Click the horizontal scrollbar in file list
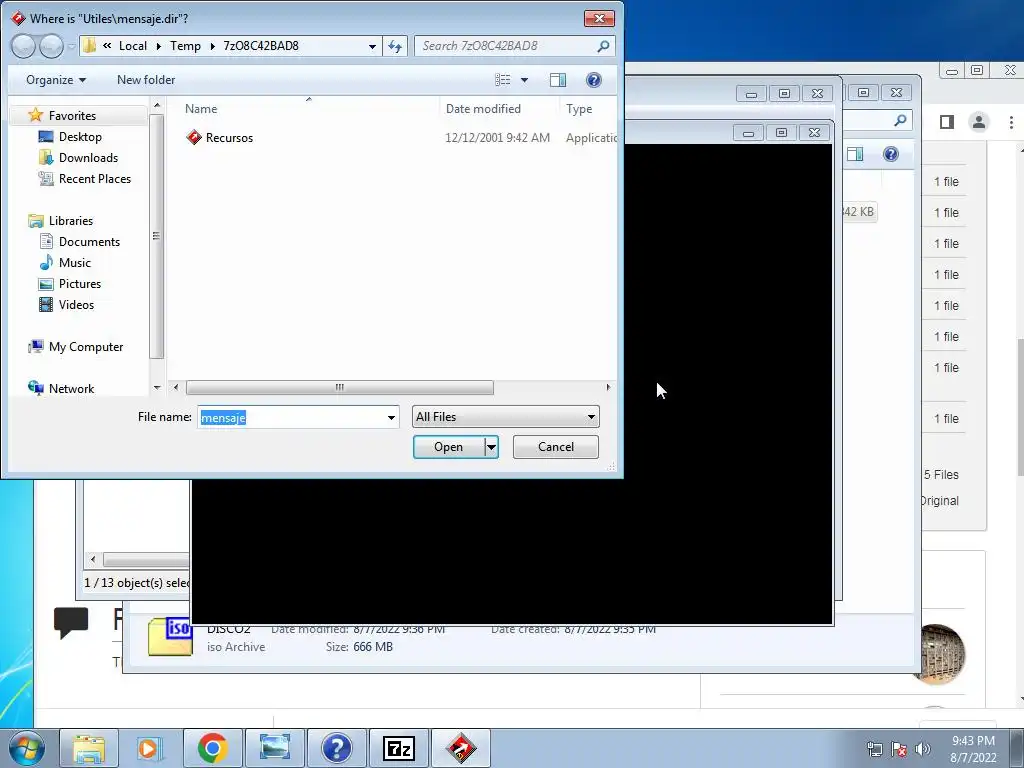The image size is (1024, 768). click(340, 387)
